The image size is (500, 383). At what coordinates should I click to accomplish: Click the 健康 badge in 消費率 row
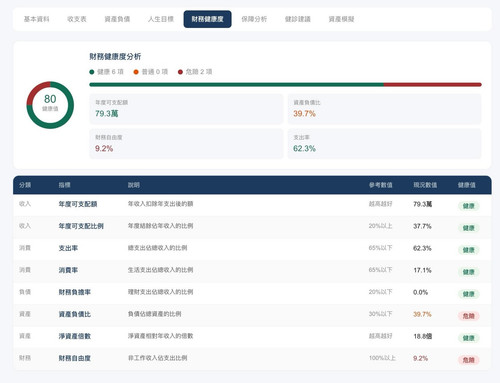click(469, 272)
